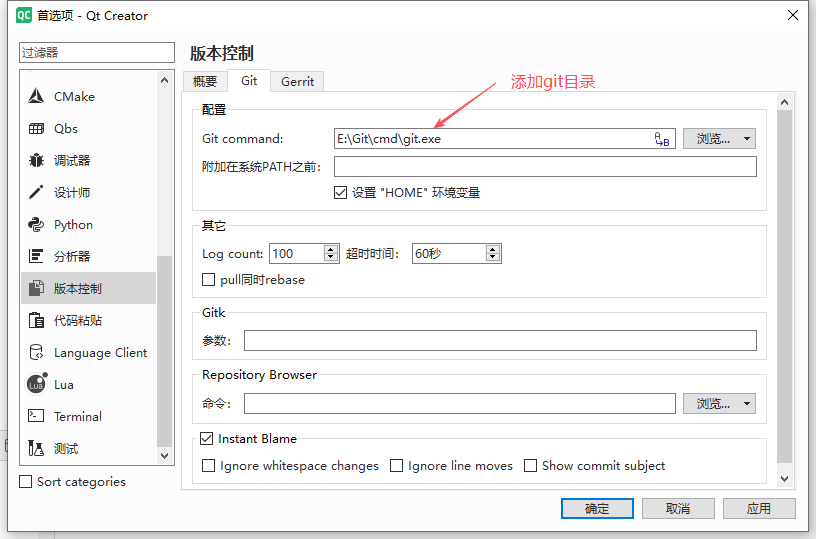This screenshot has height=539, width=816.
Task: Open the 分析器 category
Action: pos(88,256)
